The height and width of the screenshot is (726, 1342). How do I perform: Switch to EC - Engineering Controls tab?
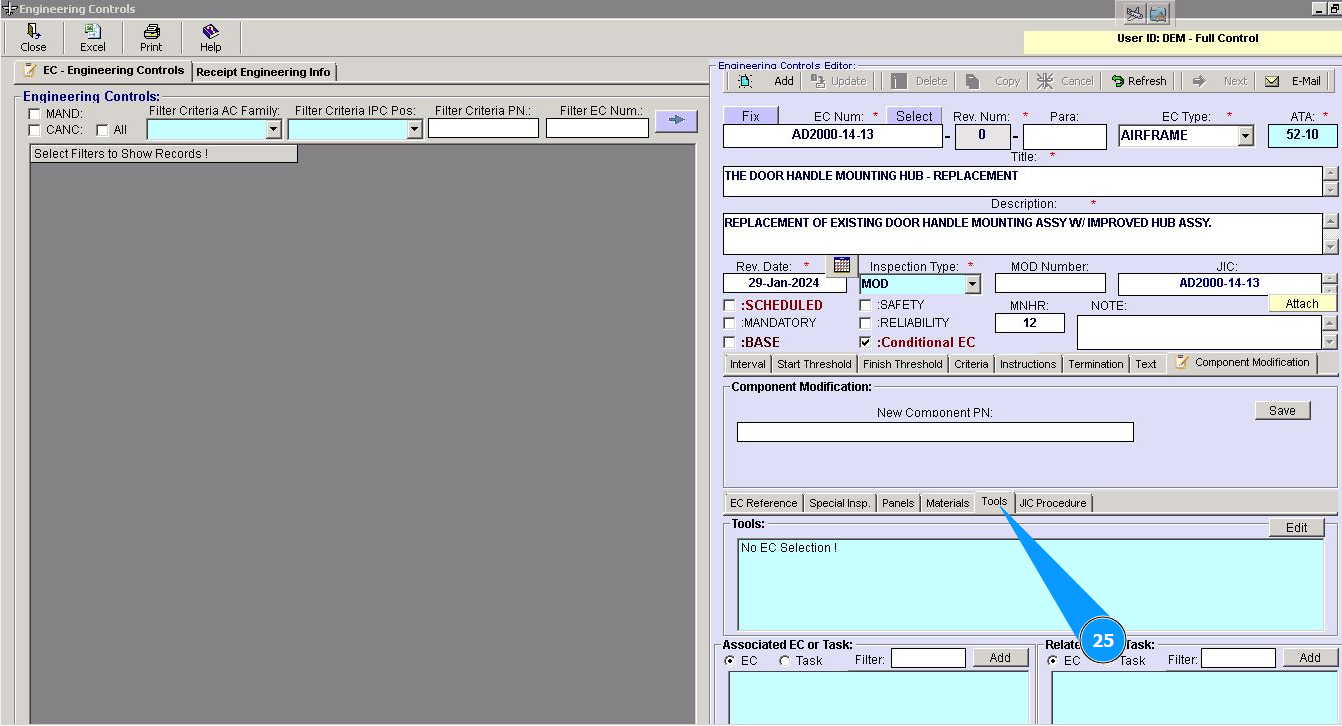[x=104, y=71]
